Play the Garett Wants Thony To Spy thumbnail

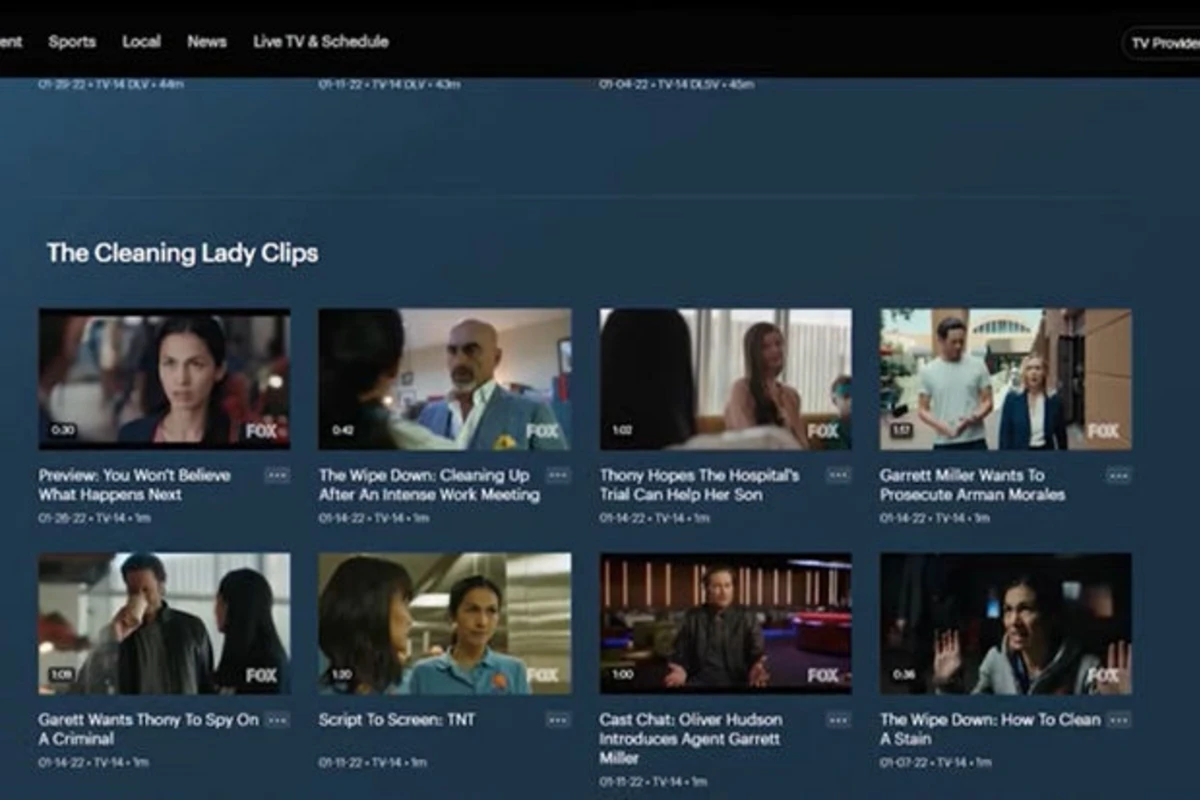[164, 623]
